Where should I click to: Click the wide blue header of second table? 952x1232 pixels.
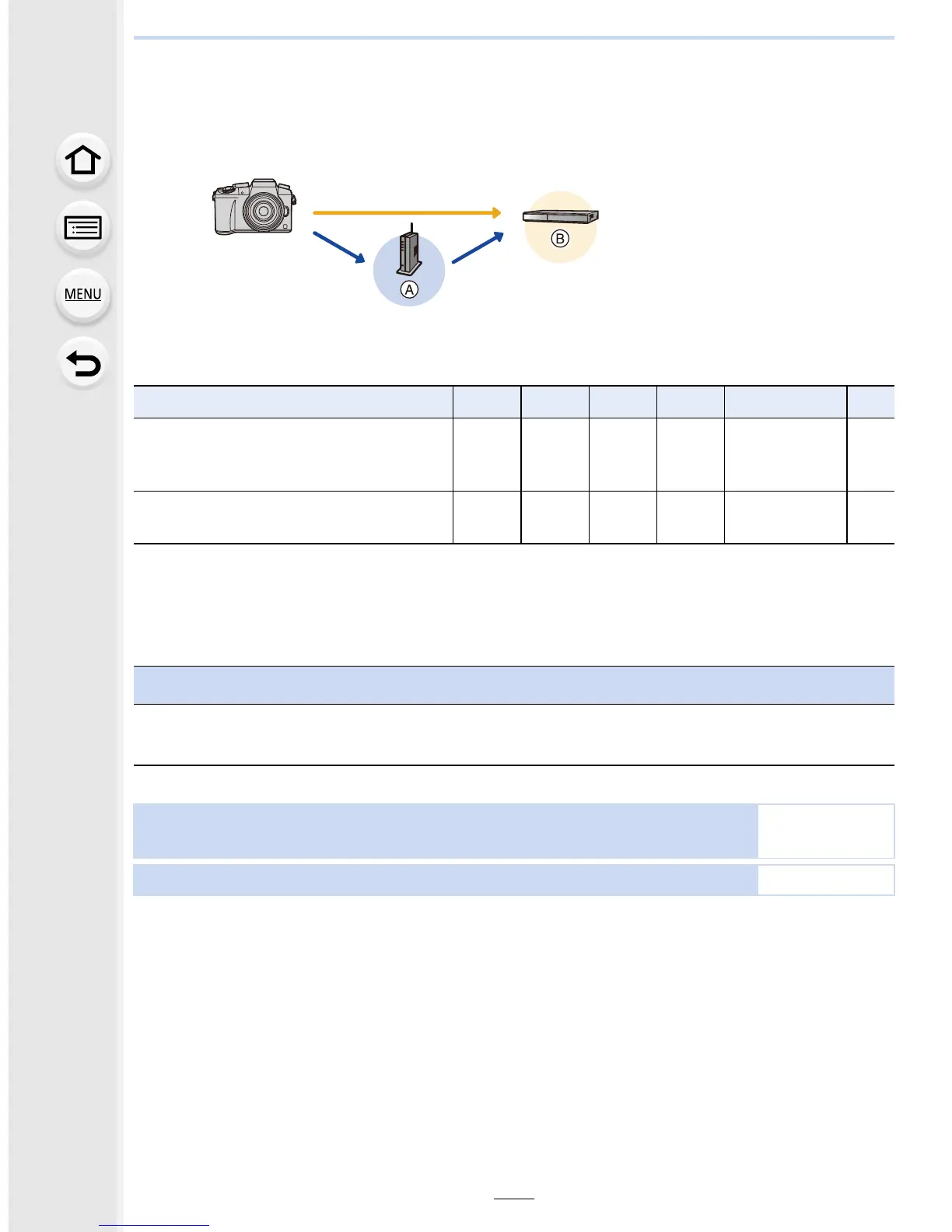[x=514, y=685]
